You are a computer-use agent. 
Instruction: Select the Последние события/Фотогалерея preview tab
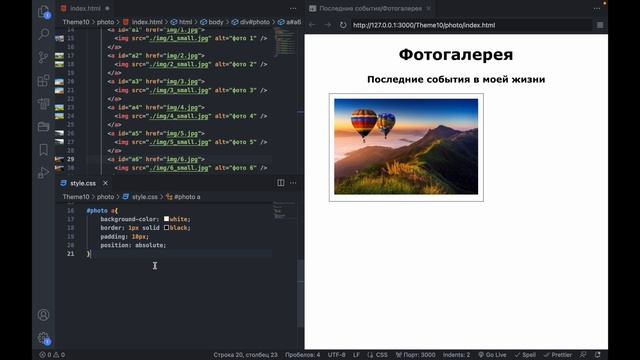coord(371,8)
